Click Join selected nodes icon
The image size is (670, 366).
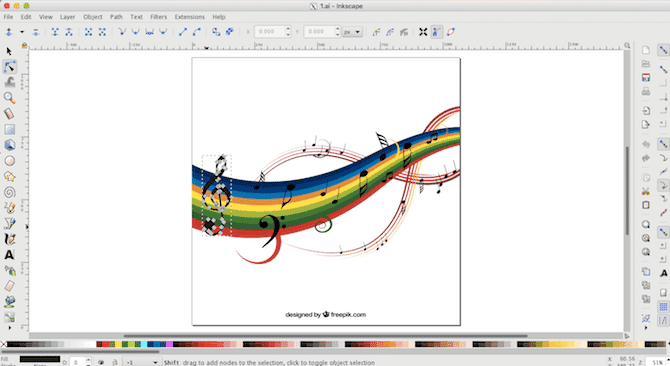(x=55, y=32)
